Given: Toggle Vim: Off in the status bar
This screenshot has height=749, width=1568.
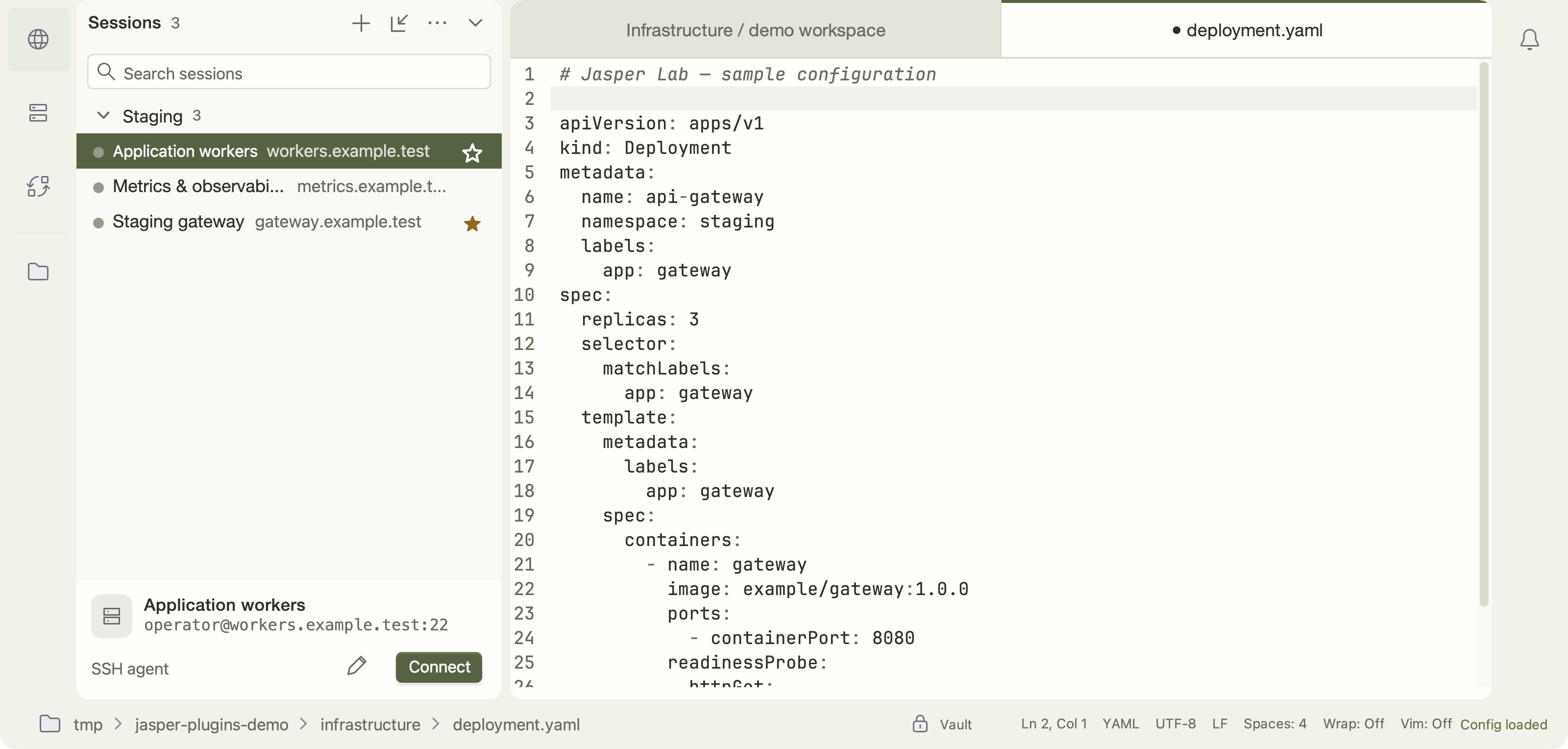Looking at the screenshot, I should click(x=1425, y=724).
